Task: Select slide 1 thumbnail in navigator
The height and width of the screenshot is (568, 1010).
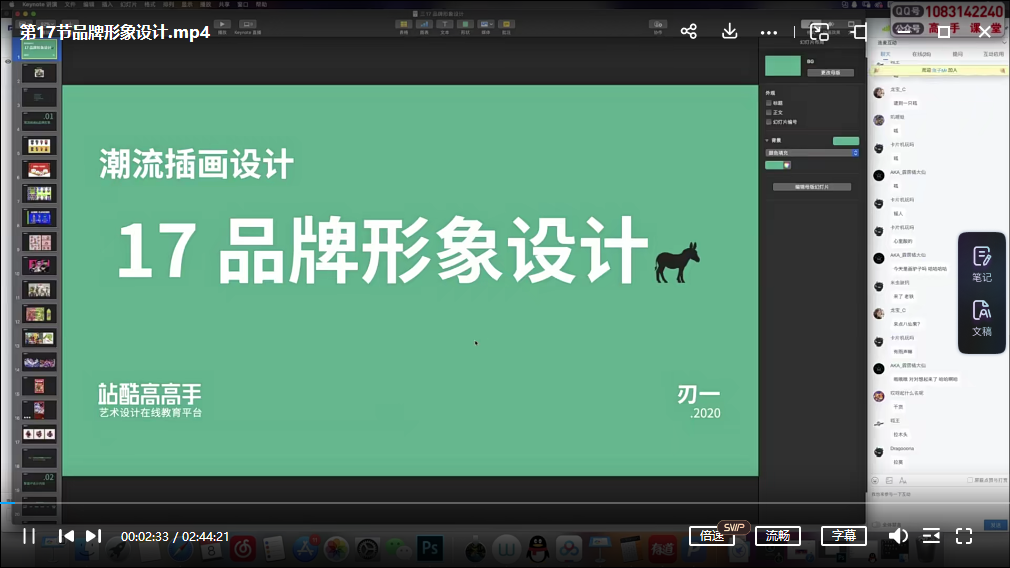Action: (x=39, y=49)
